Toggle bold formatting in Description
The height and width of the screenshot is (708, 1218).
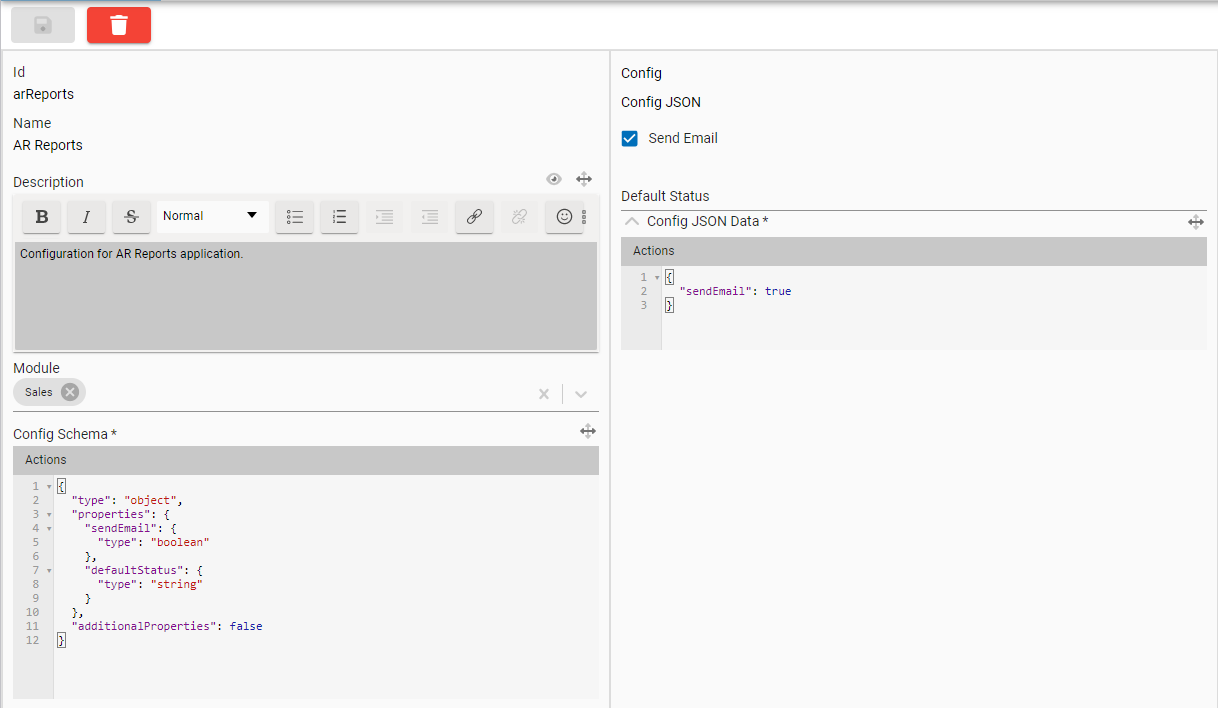coord(42,216)
